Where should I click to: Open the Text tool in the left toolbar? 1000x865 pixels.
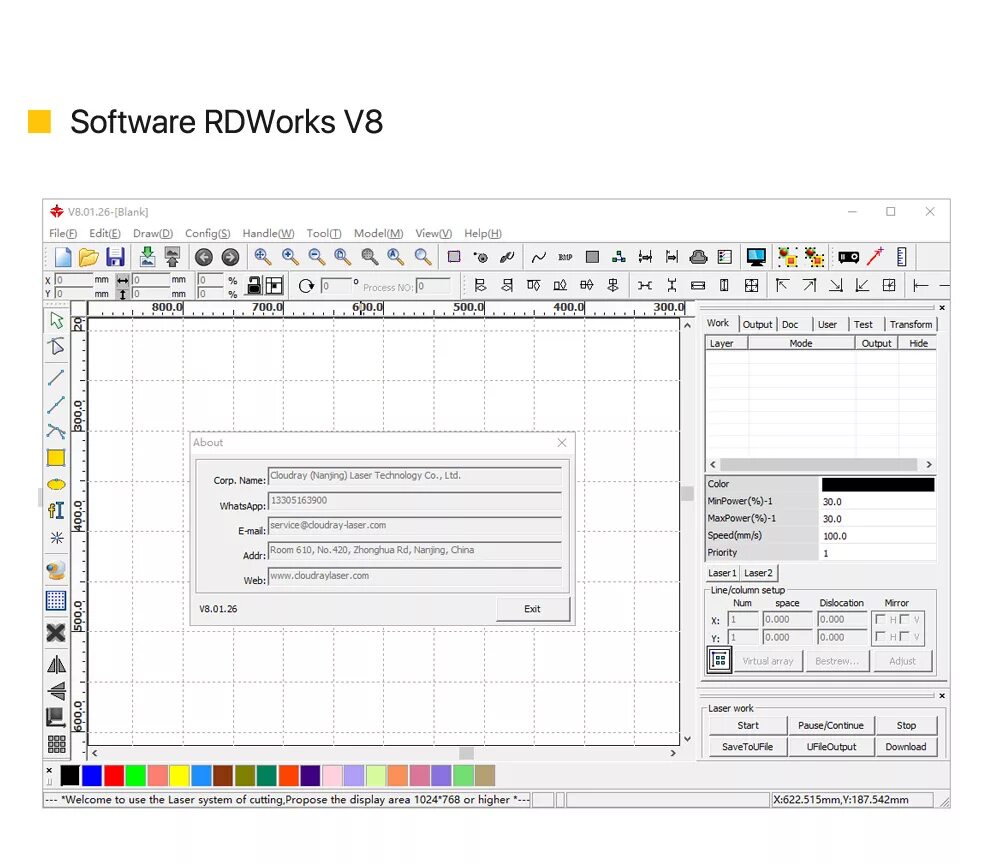[57, 511]
